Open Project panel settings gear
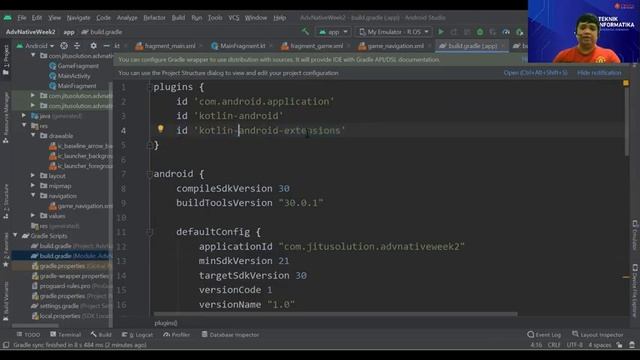The height and width of the screenshot is (360, 640). tap(93, 46)
